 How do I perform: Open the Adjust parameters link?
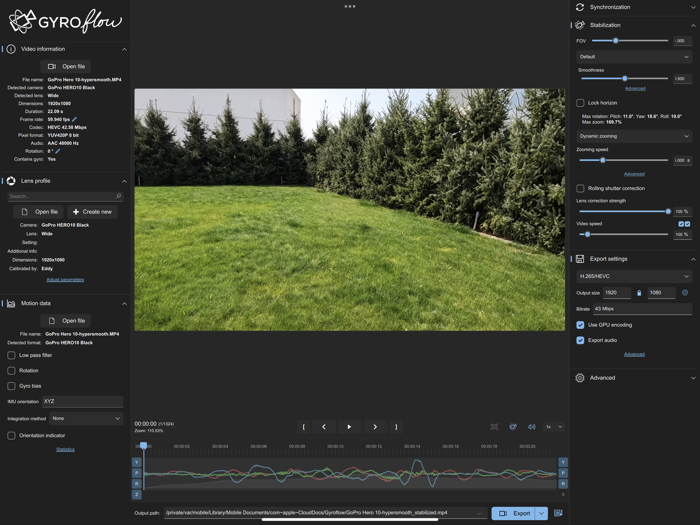pyautogui.click(x=65, y=279)
